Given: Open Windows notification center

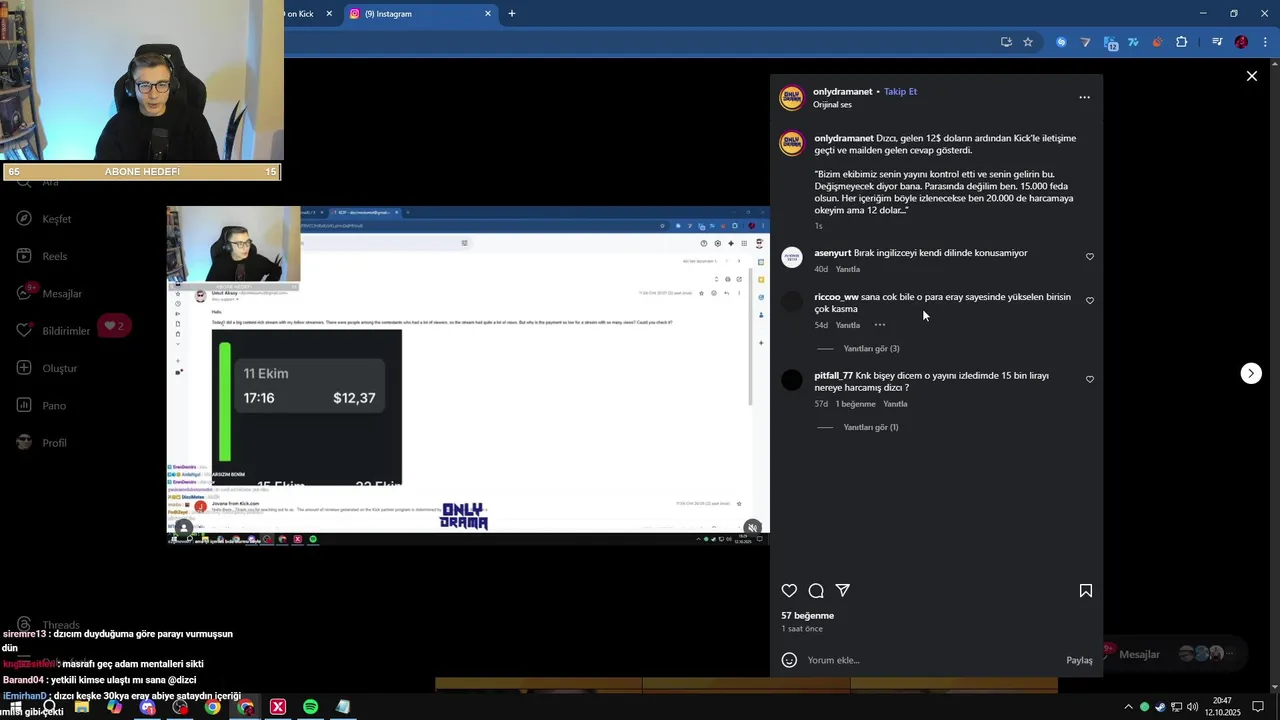Looking at the screenshot, I should pyautogui.click(x=1258, y=707).
